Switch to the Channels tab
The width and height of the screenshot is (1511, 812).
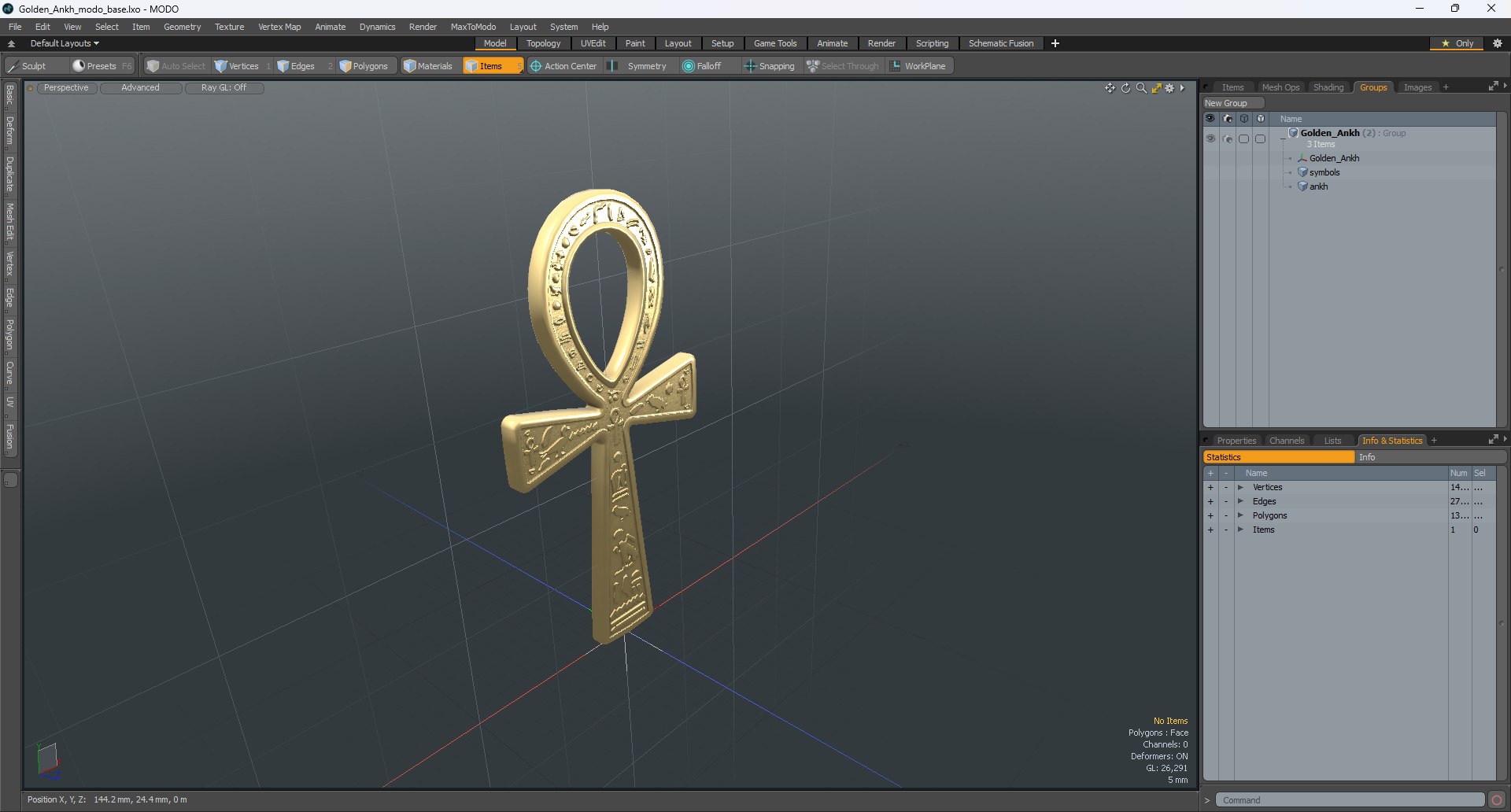click(x=1287, y=441)
